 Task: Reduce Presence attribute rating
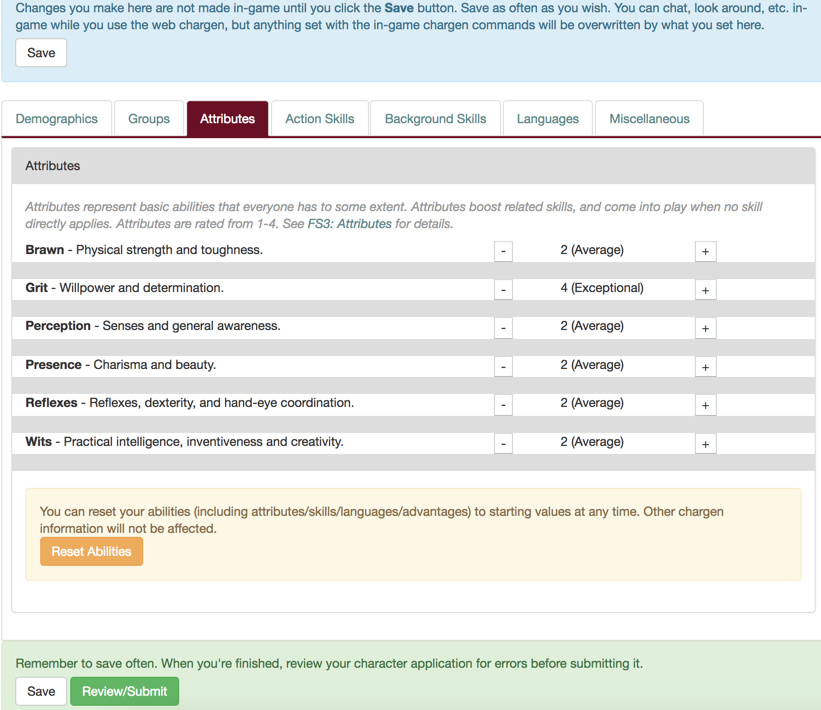tap(503, 367)
